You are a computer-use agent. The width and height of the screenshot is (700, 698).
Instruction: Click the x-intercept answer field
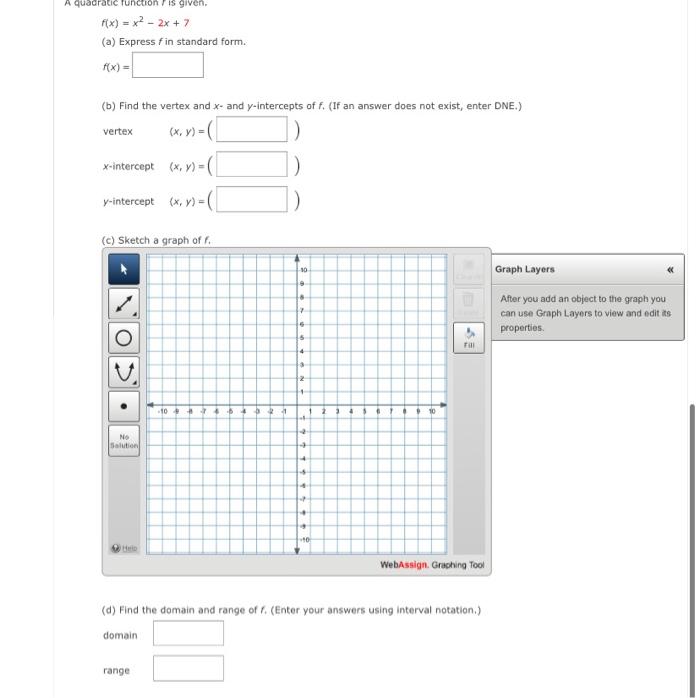pos(252,164)
